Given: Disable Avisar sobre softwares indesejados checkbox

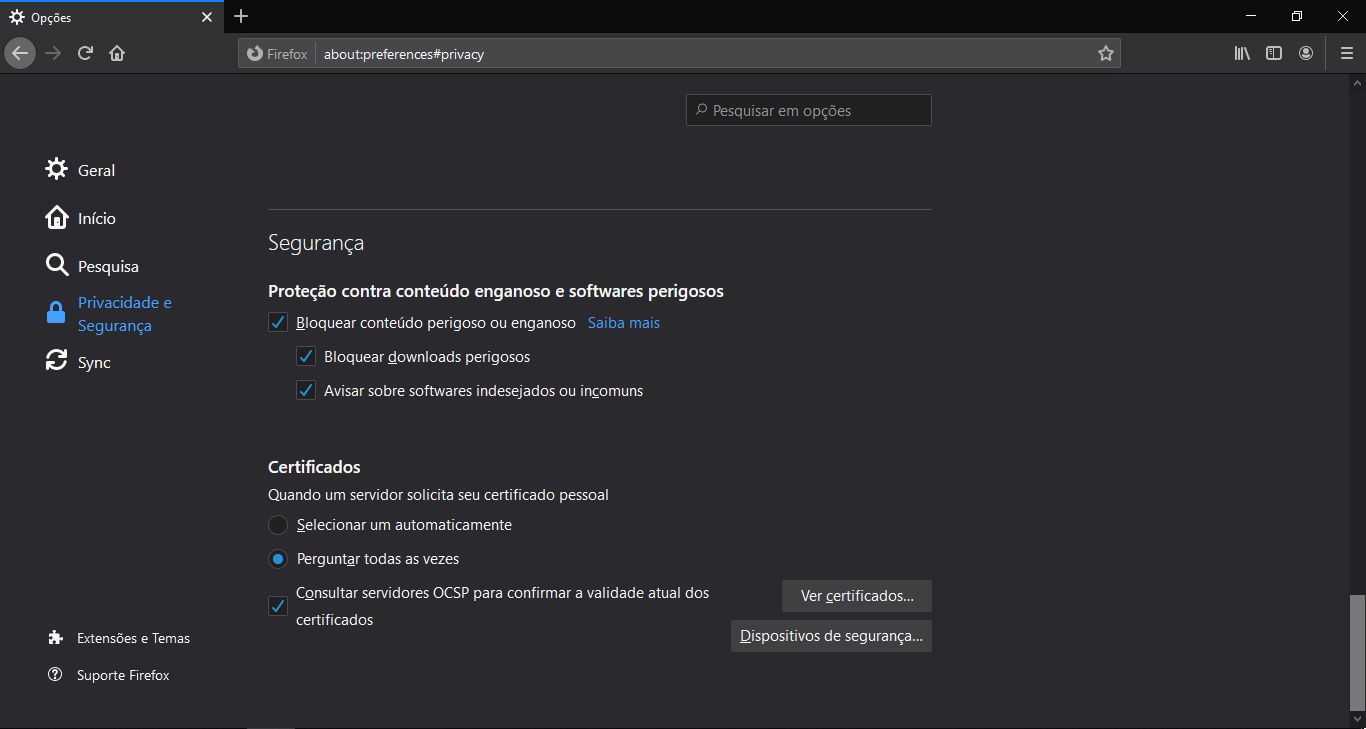Looking at the screenshot, I should coord(306,391).
